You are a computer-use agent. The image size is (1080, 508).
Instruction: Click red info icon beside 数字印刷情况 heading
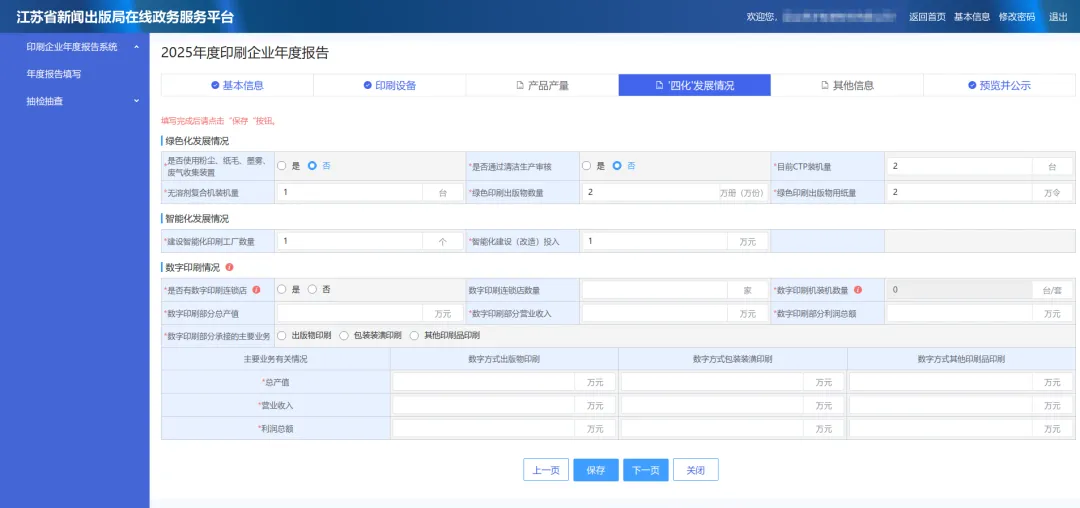[229, 267]
